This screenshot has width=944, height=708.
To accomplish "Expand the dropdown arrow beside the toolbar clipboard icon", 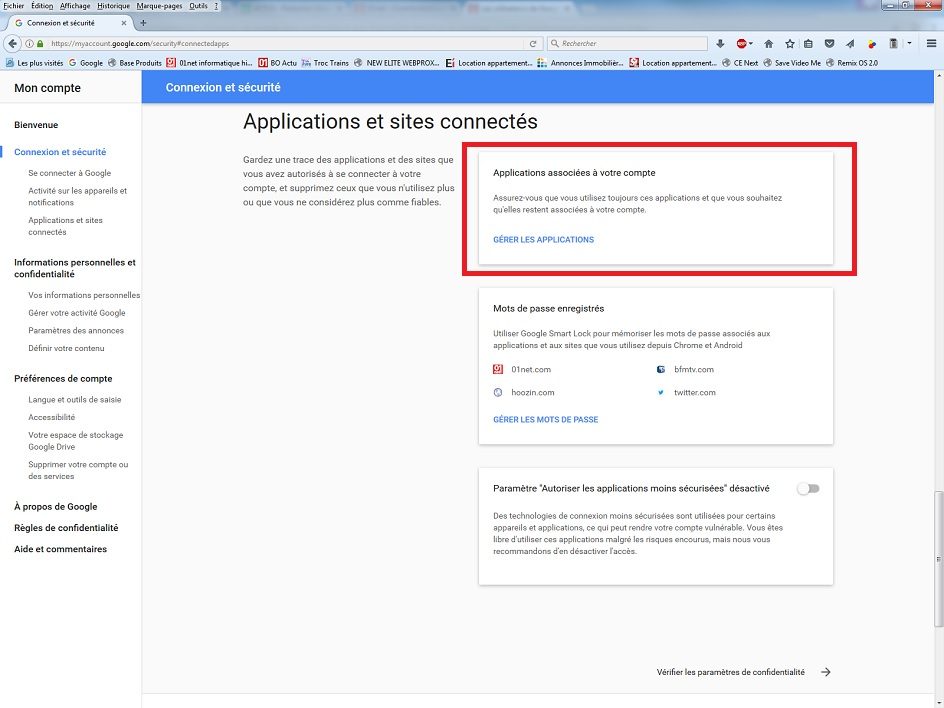I will (908, 44).
